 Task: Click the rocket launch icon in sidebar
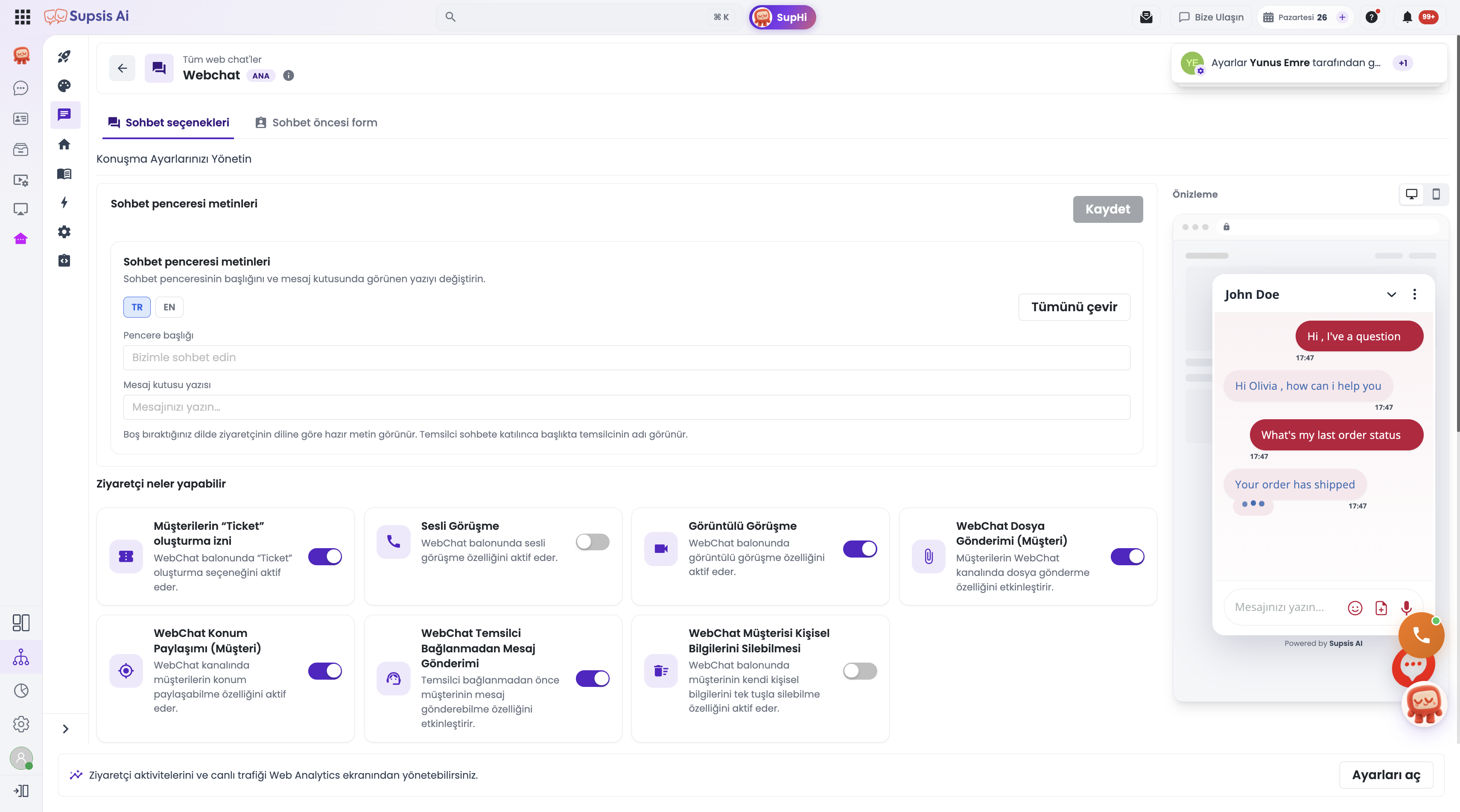click(64, 57)
